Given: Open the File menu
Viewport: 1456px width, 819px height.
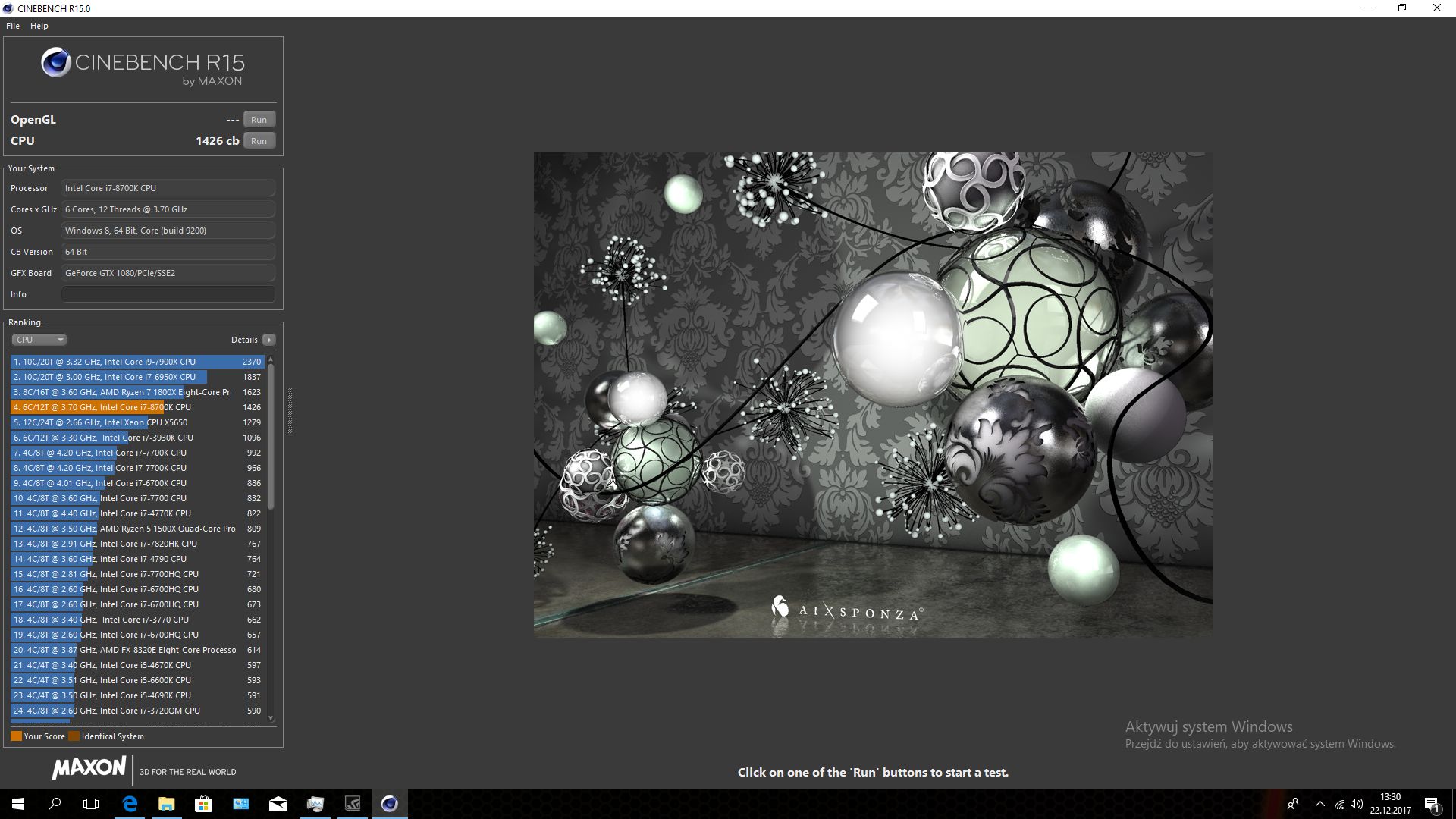Looking at the screenshot, I should pyautogui.click(x=13, y=26).
